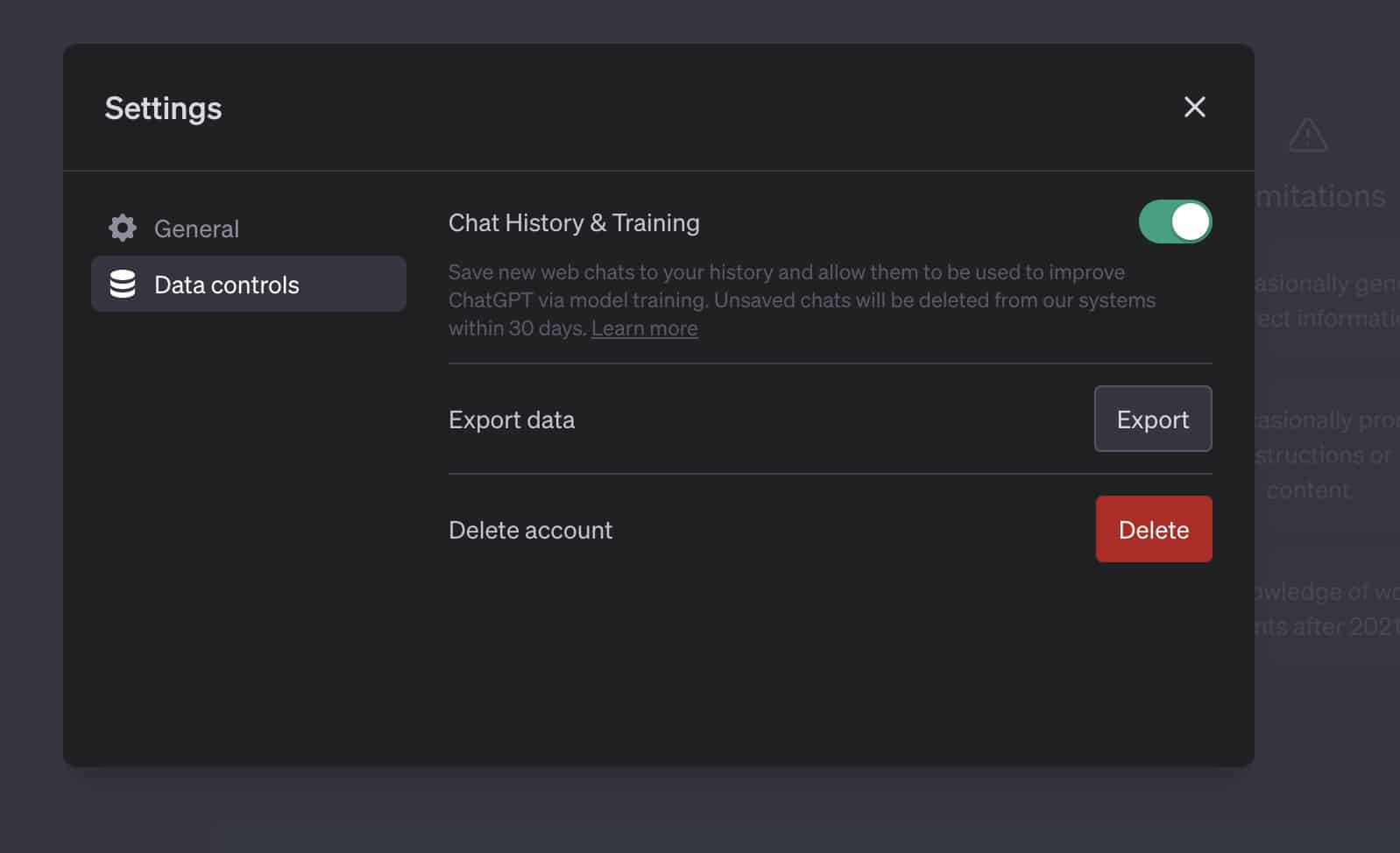Click the red Delete button

coord(1154,529)
